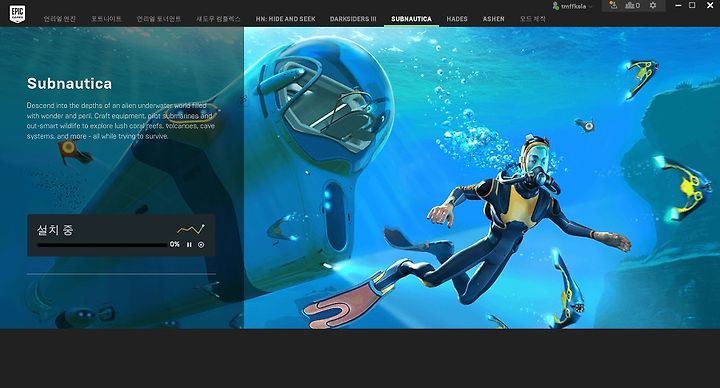The height and width of the screenshot is (388, 720).
Task: Minimize the launcher window
Action: pyautogui.click(x=679, y=6)
